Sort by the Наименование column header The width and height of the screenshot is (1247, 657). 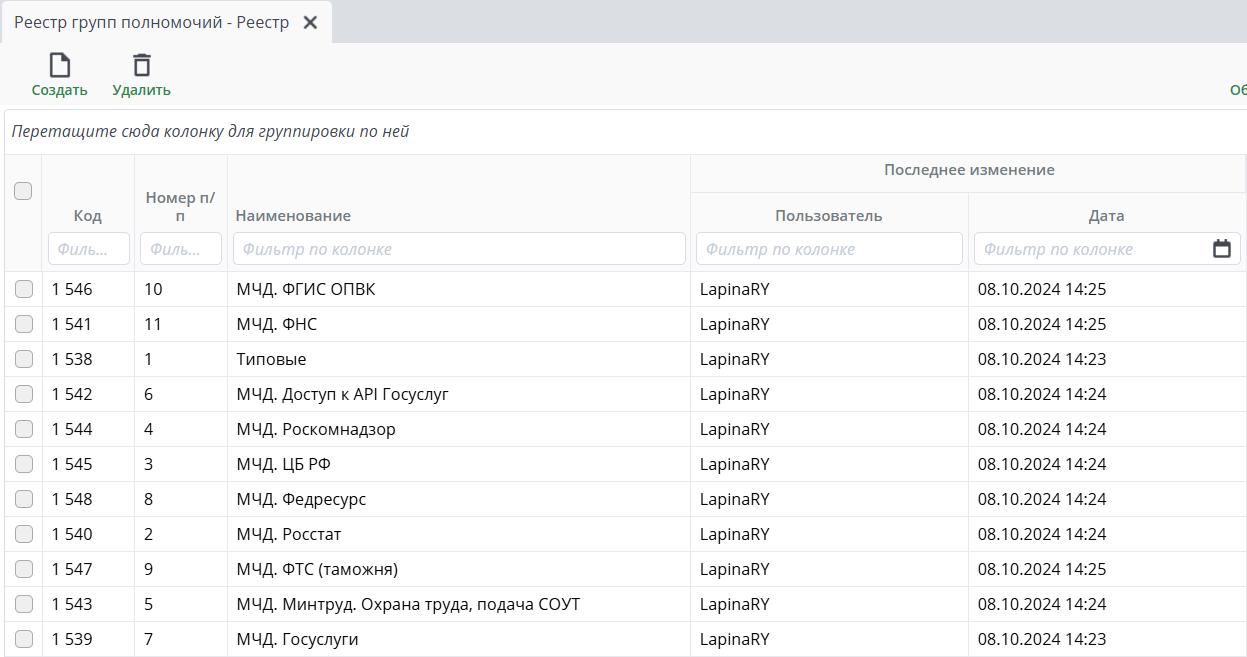(x=294, y=216)
